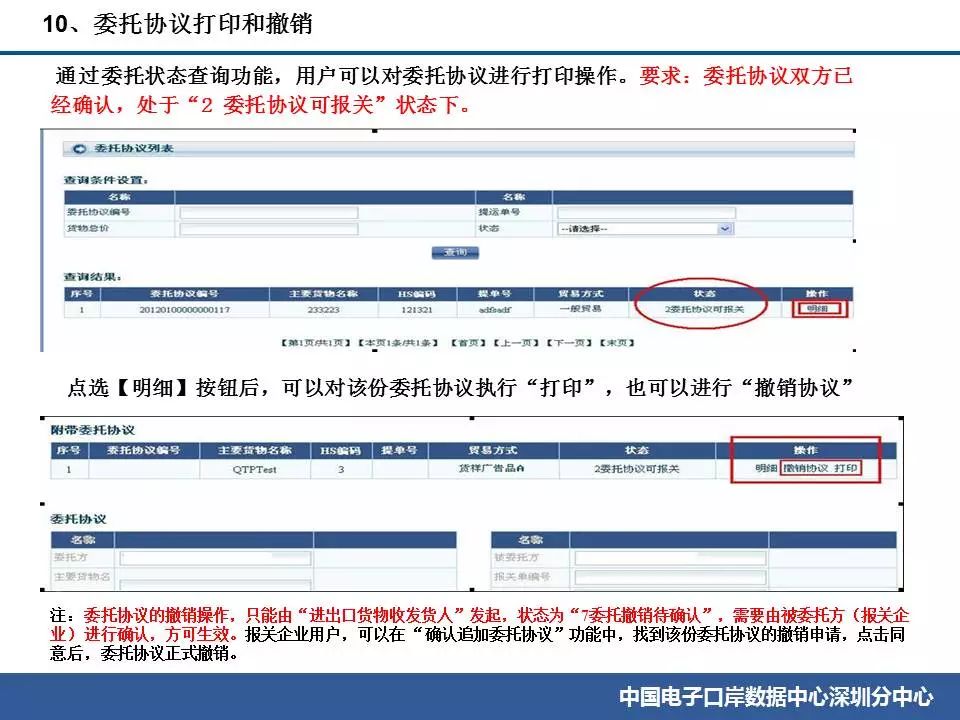Click 撤销协议 link in the attached agreement row

pyautogui.click(x=805, y=468)
